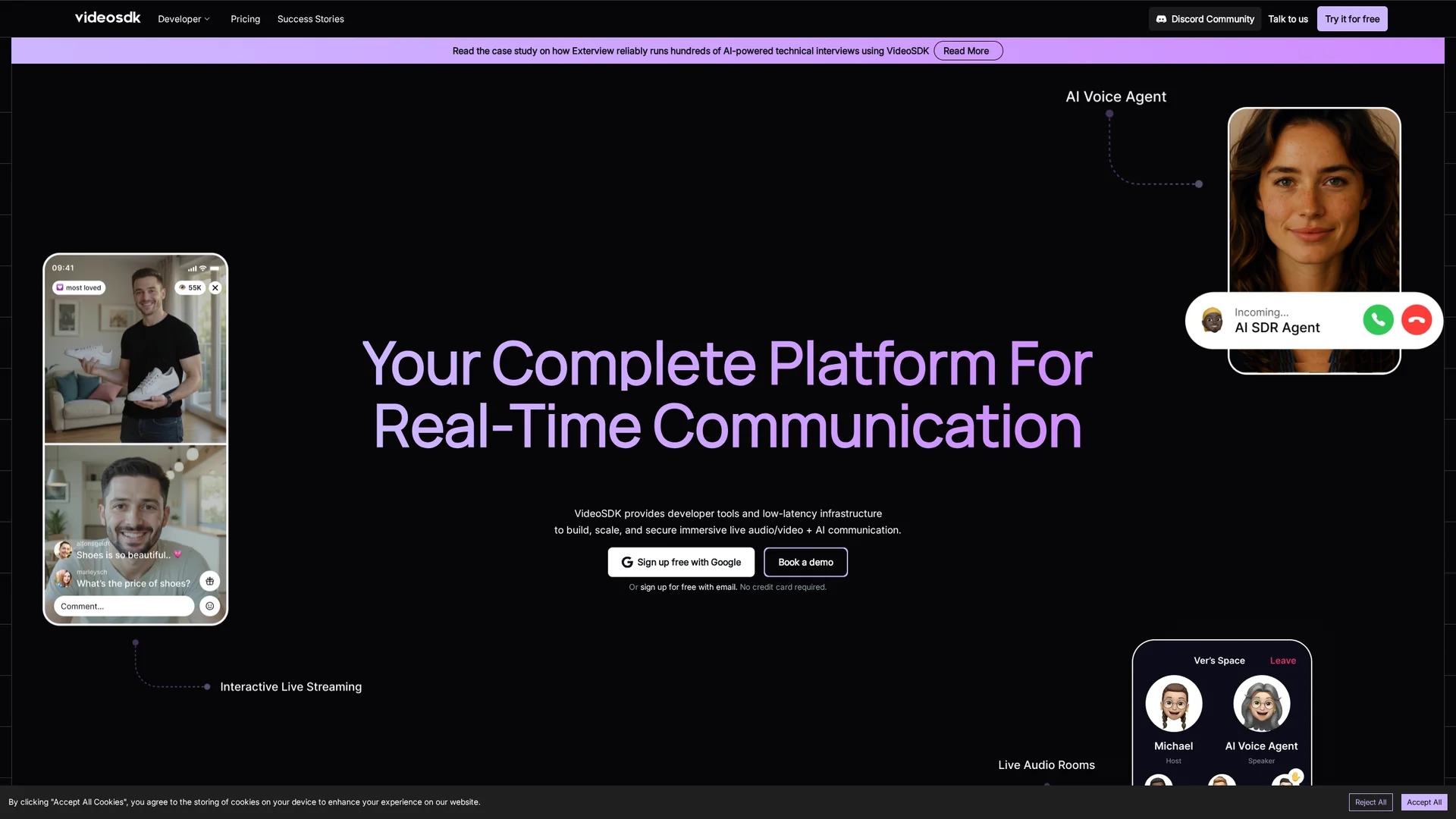Click 'What's the price of shoes?' comment
Image resolution: width=1456 pixels, height=819 pixels.
click(x=133, y=583)
